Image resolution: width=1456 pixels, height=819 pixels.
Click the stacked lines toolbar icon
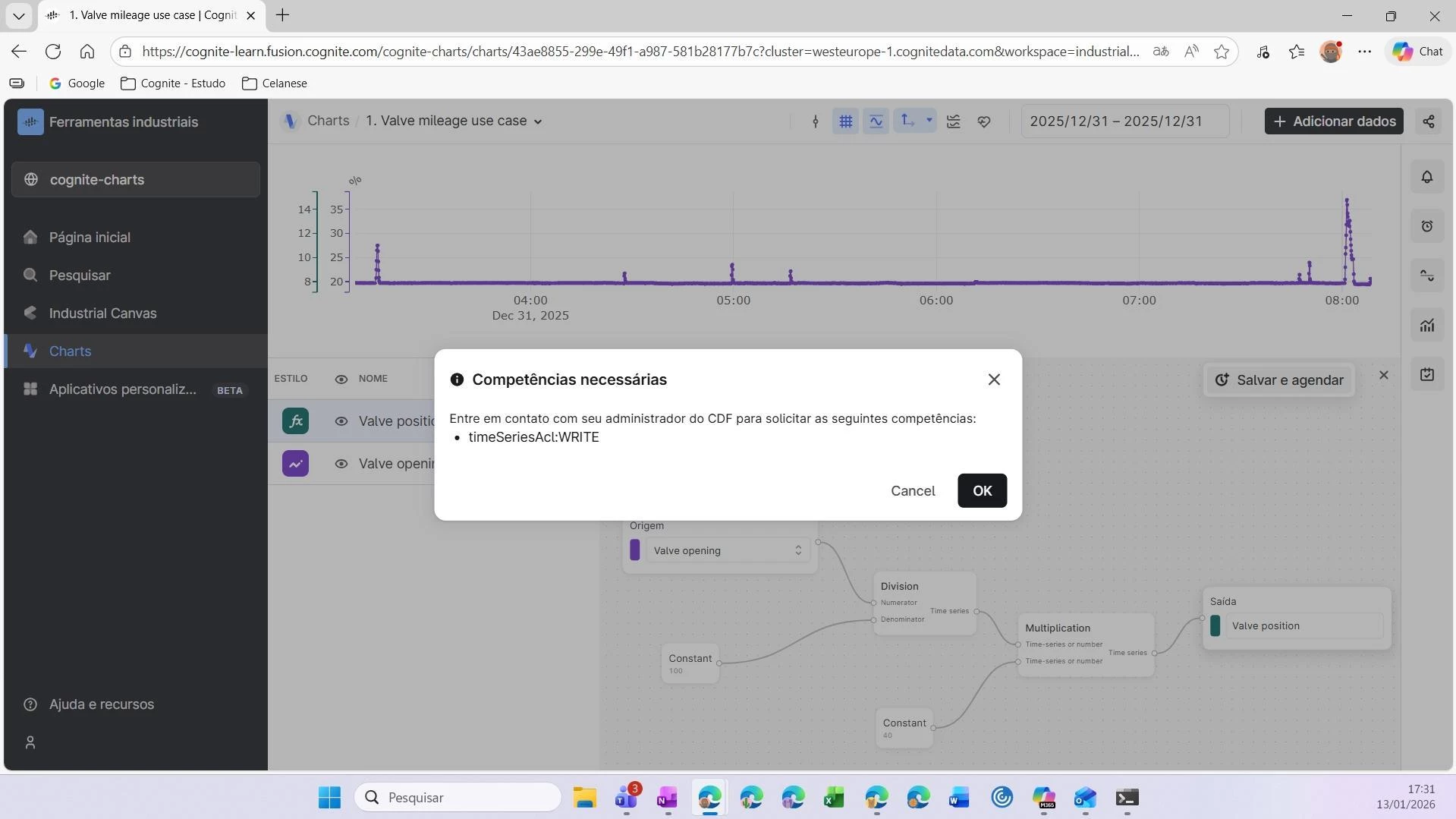(x=954, y=121)
